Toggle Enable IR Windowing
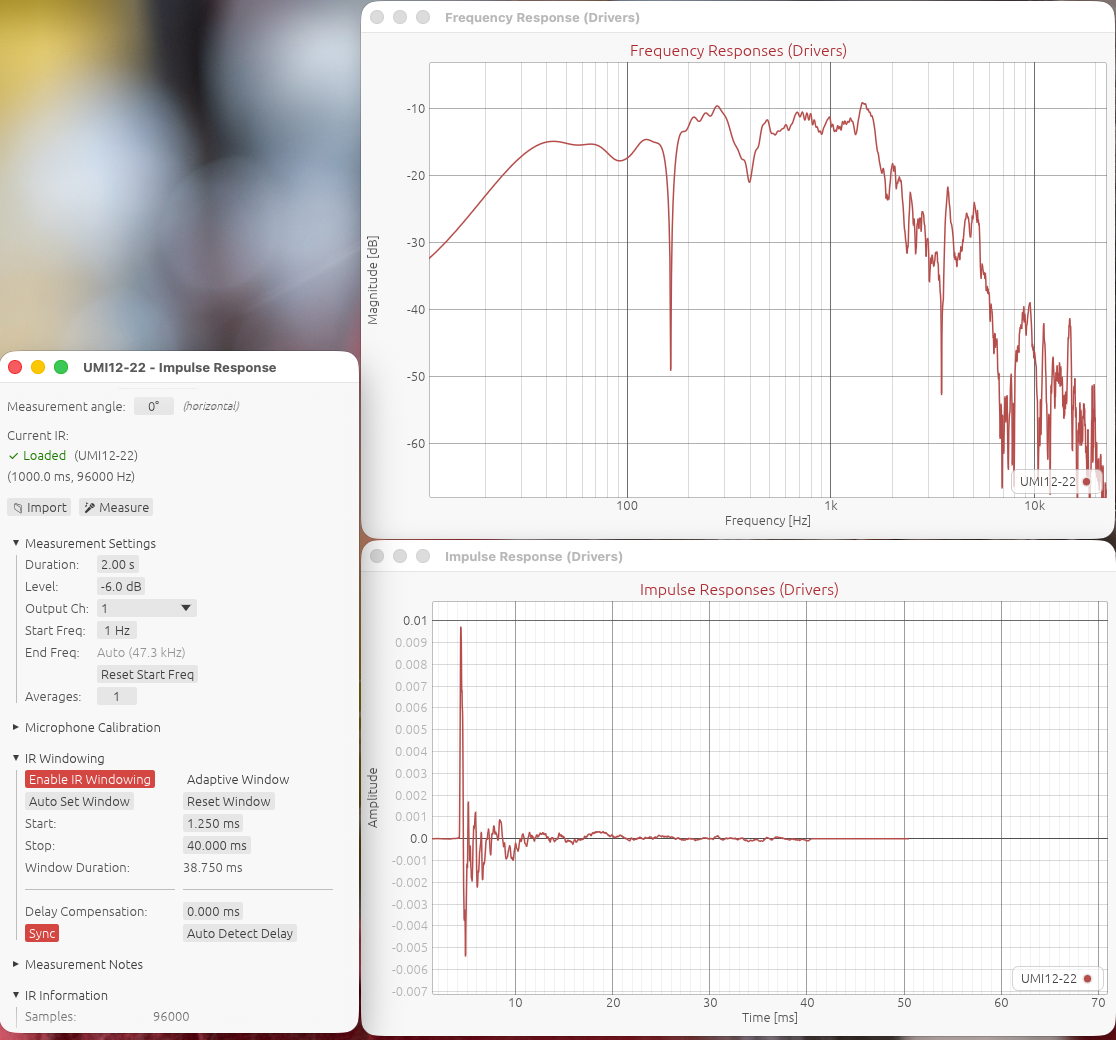This screenshot has width=1116, height=1040. tap(89, 779)
